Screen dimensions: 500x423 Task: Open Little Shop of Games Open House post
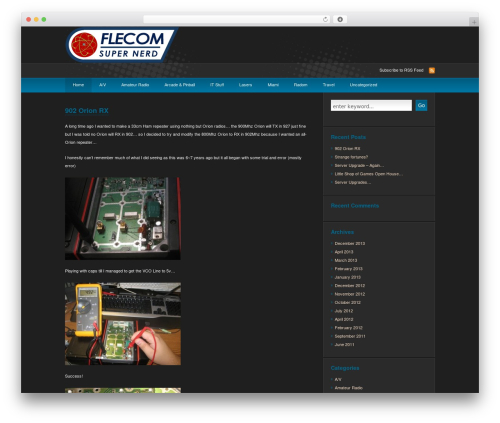click(369, 174)
